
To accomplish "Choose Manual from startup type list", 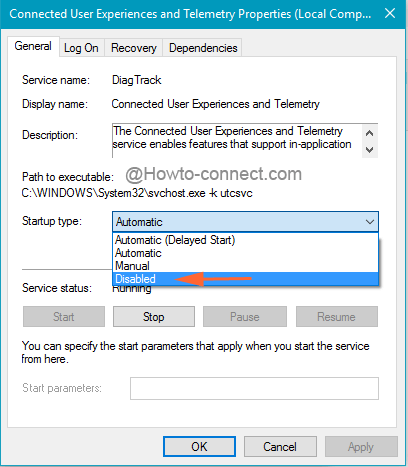I will click(x=245, y=266).
